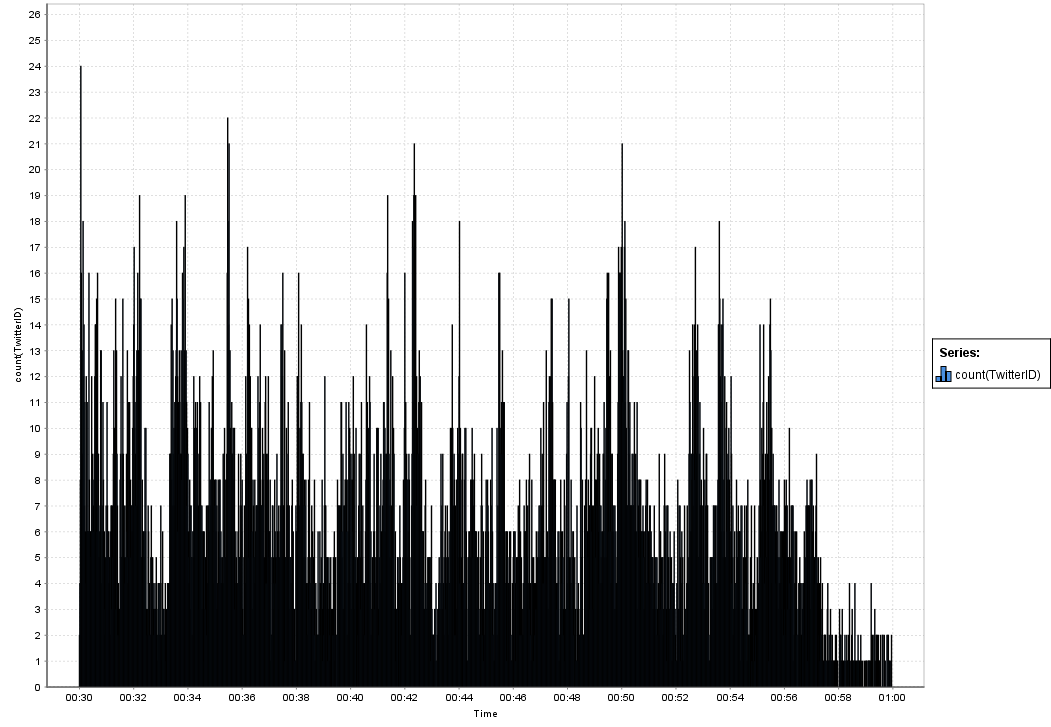Image resolution: width=1051 pixels, height=727 pixels.
Task: Click the y-axis value 20
Action: coord(35,170)
